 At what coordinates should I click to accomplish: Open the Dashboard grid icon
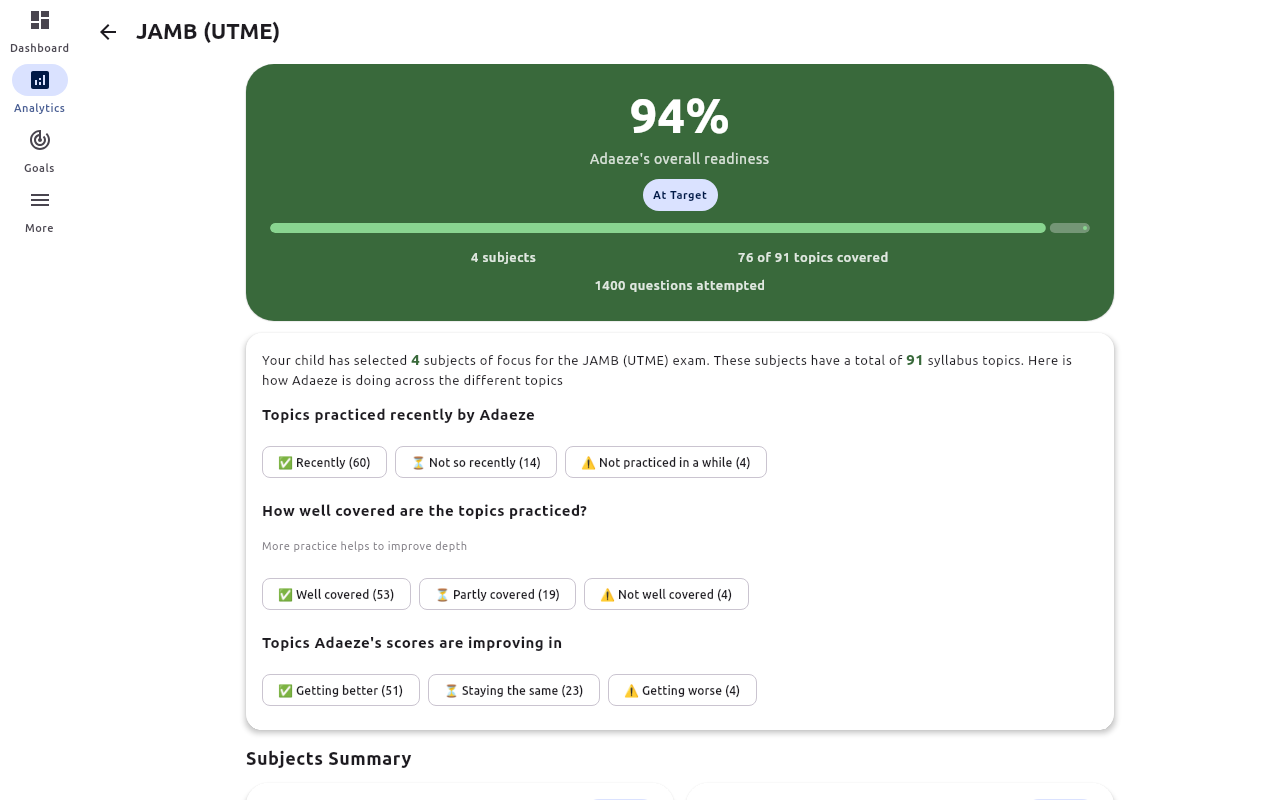click(40, 20)
